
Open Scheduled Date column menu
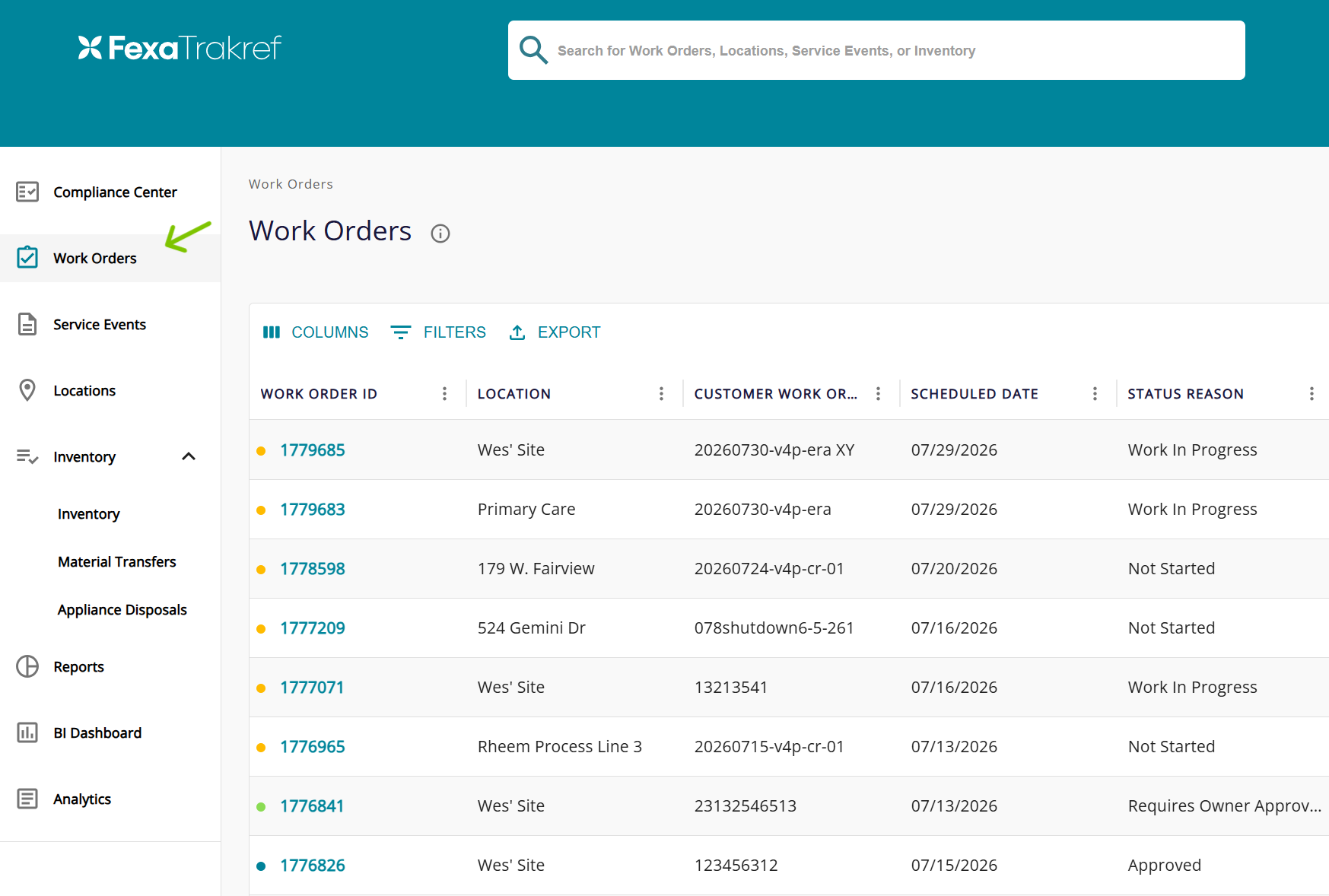pos(1095,393)
